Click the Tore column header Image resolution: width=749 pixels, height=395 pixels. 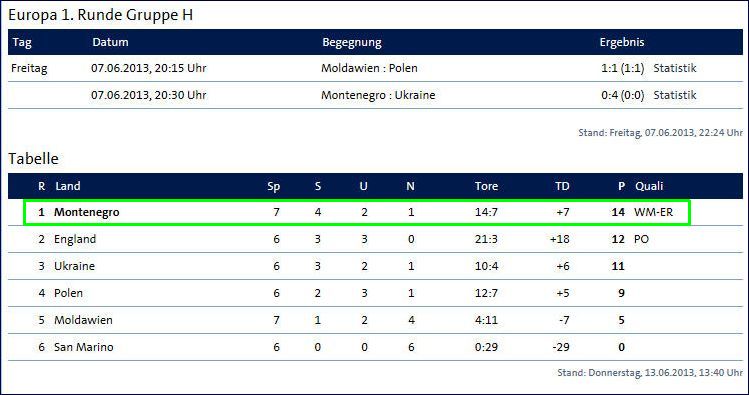(486, 186)
